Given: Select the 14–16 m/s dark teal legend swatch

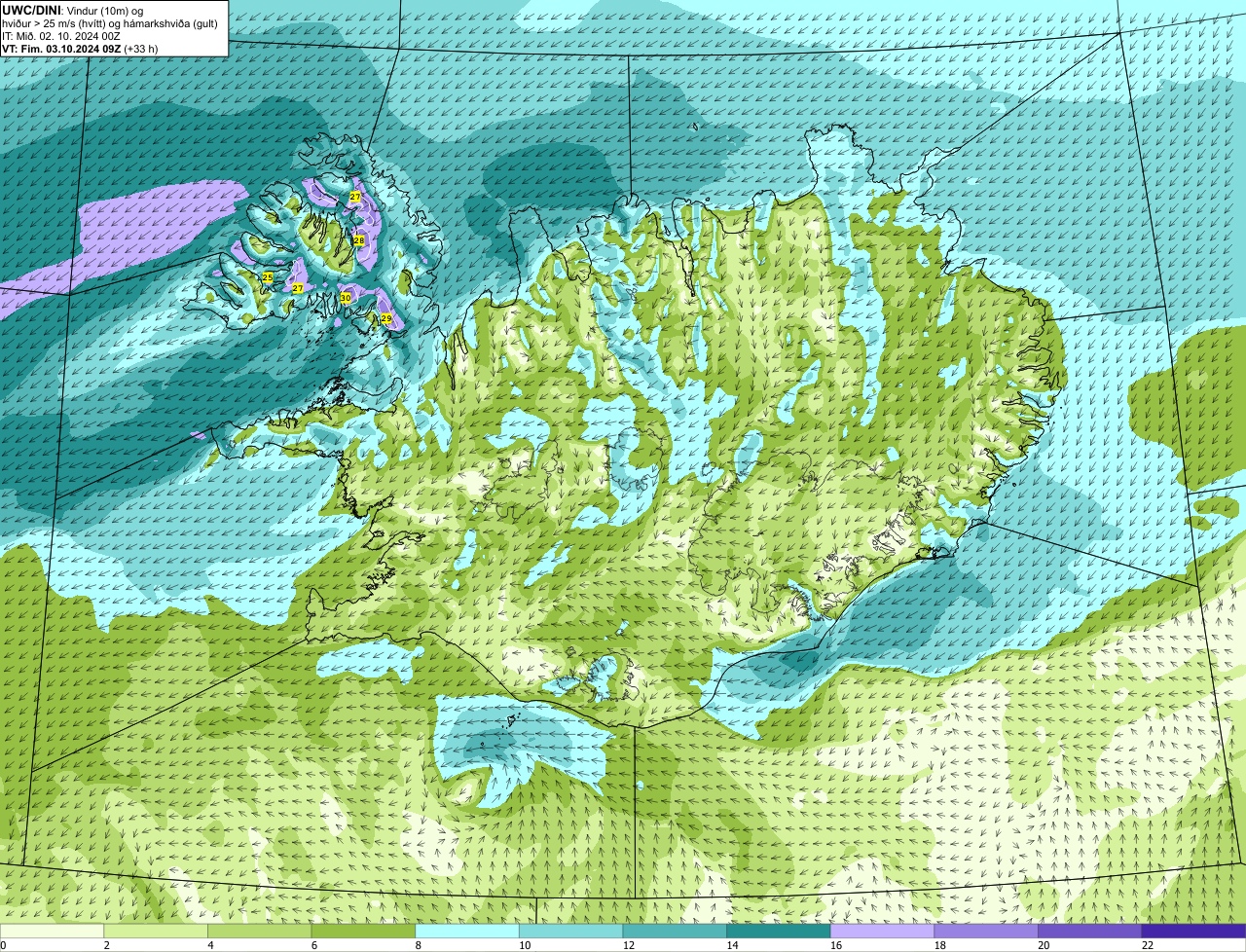Looking at the screenshot, I should [x=779, y=931].
